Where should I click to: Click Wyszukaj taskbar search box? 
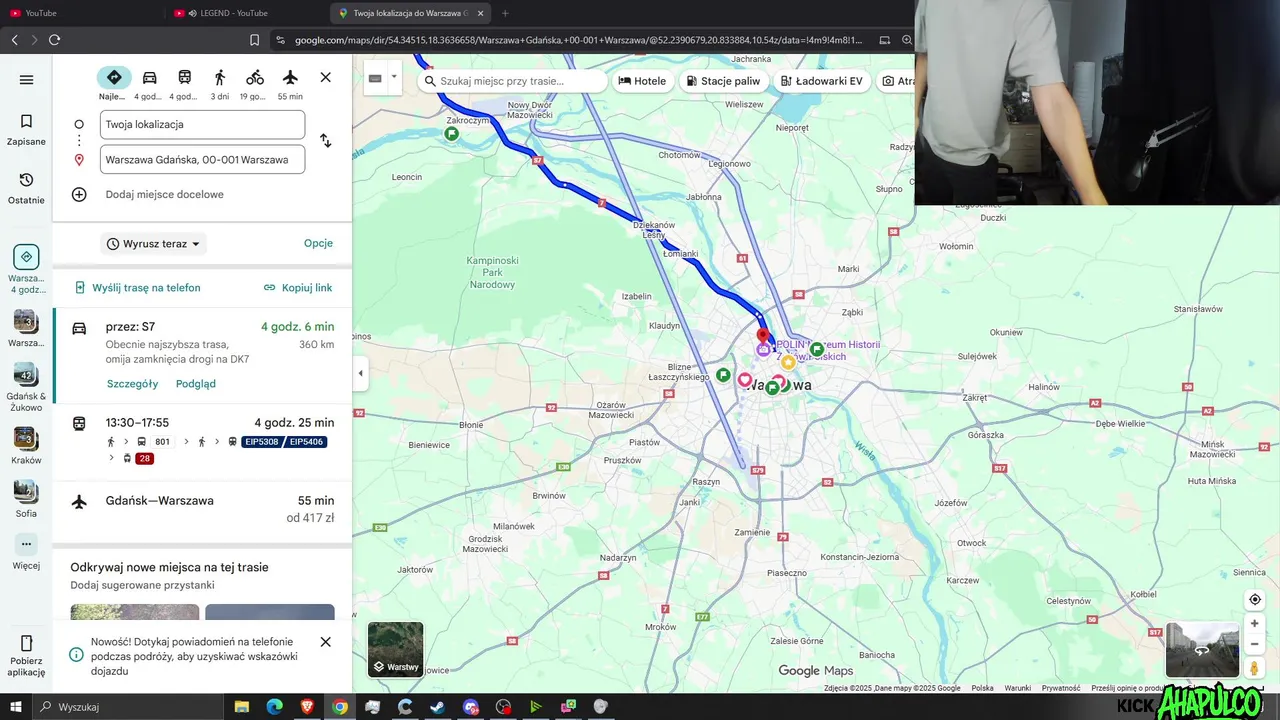pos(130,707)
